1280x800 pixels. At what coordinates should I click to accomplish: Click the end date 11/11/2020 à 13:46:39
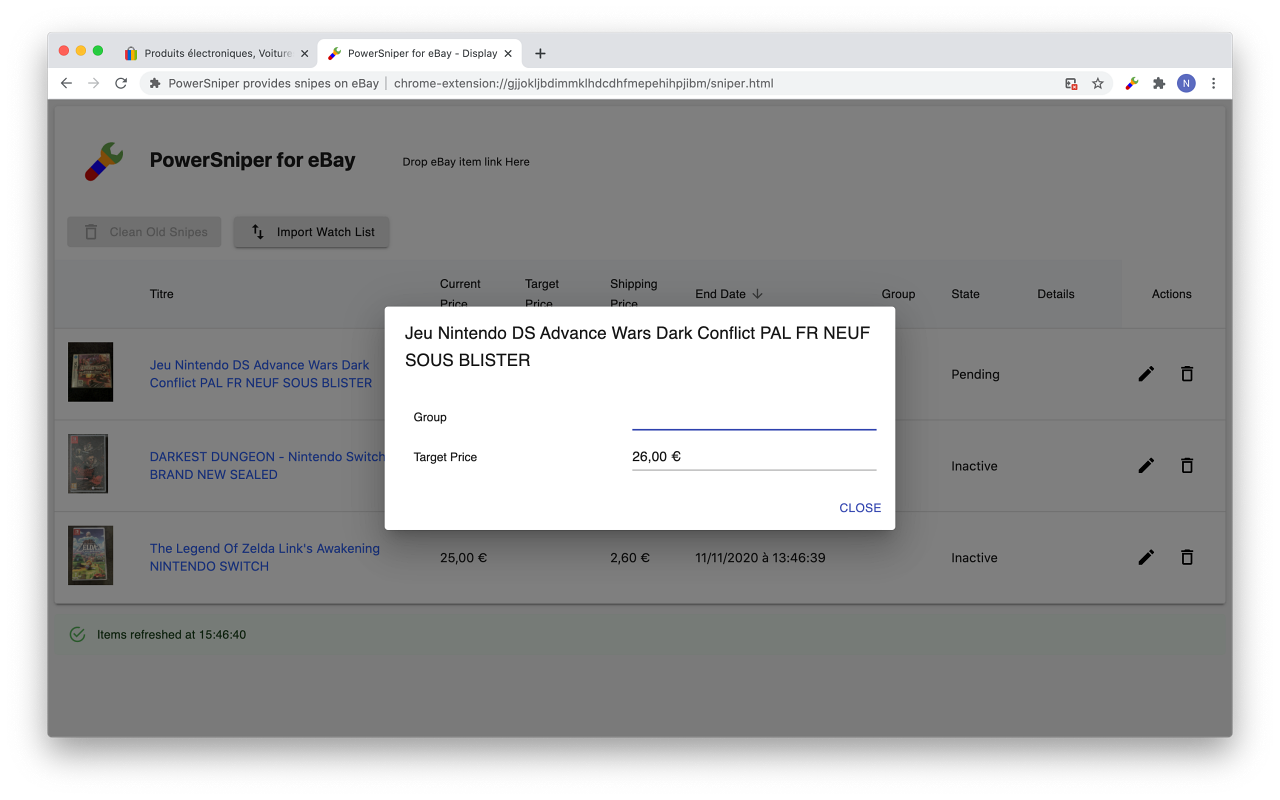[x=760, y=558]
